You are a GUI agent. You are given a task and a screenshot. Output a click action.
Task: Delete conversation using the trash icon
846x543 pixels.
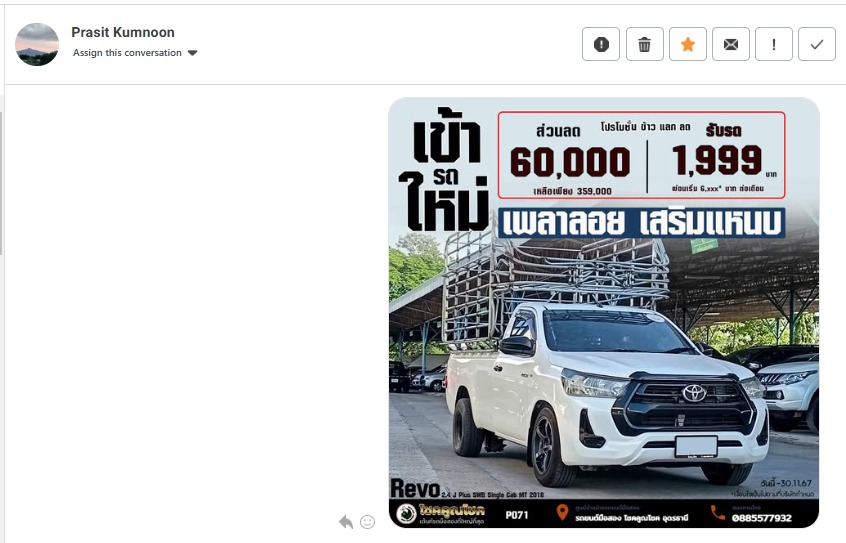[644, 44]
